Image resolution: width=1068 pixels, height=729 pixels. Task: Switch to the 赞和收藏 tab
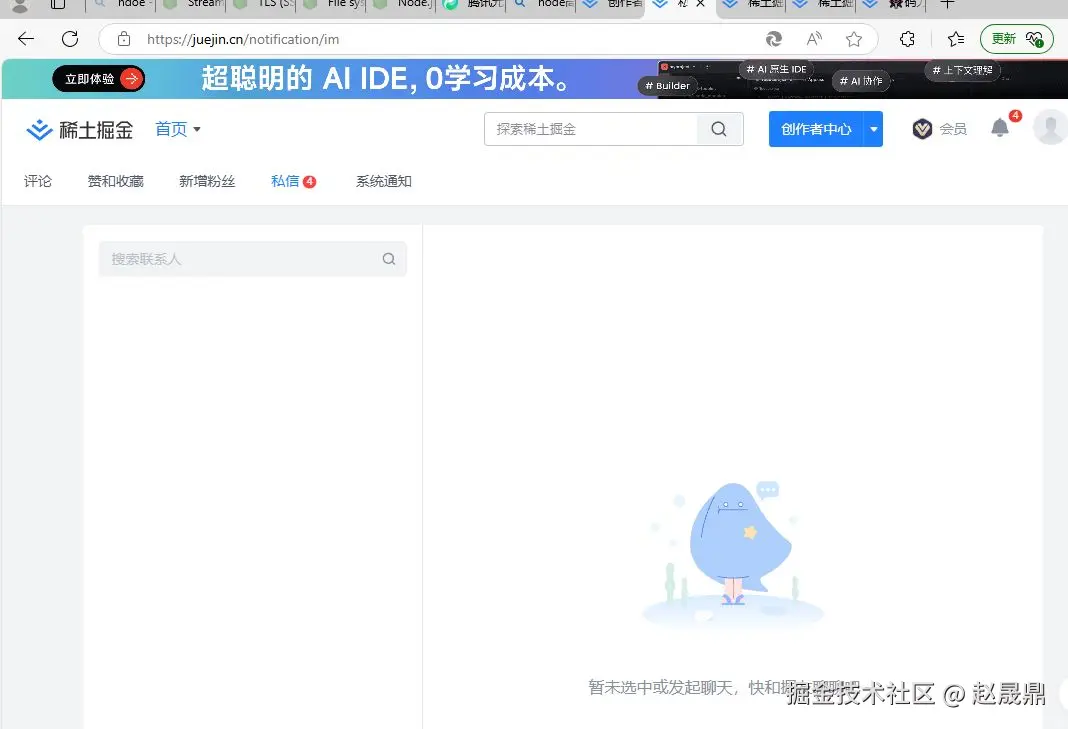pos(114,181)
